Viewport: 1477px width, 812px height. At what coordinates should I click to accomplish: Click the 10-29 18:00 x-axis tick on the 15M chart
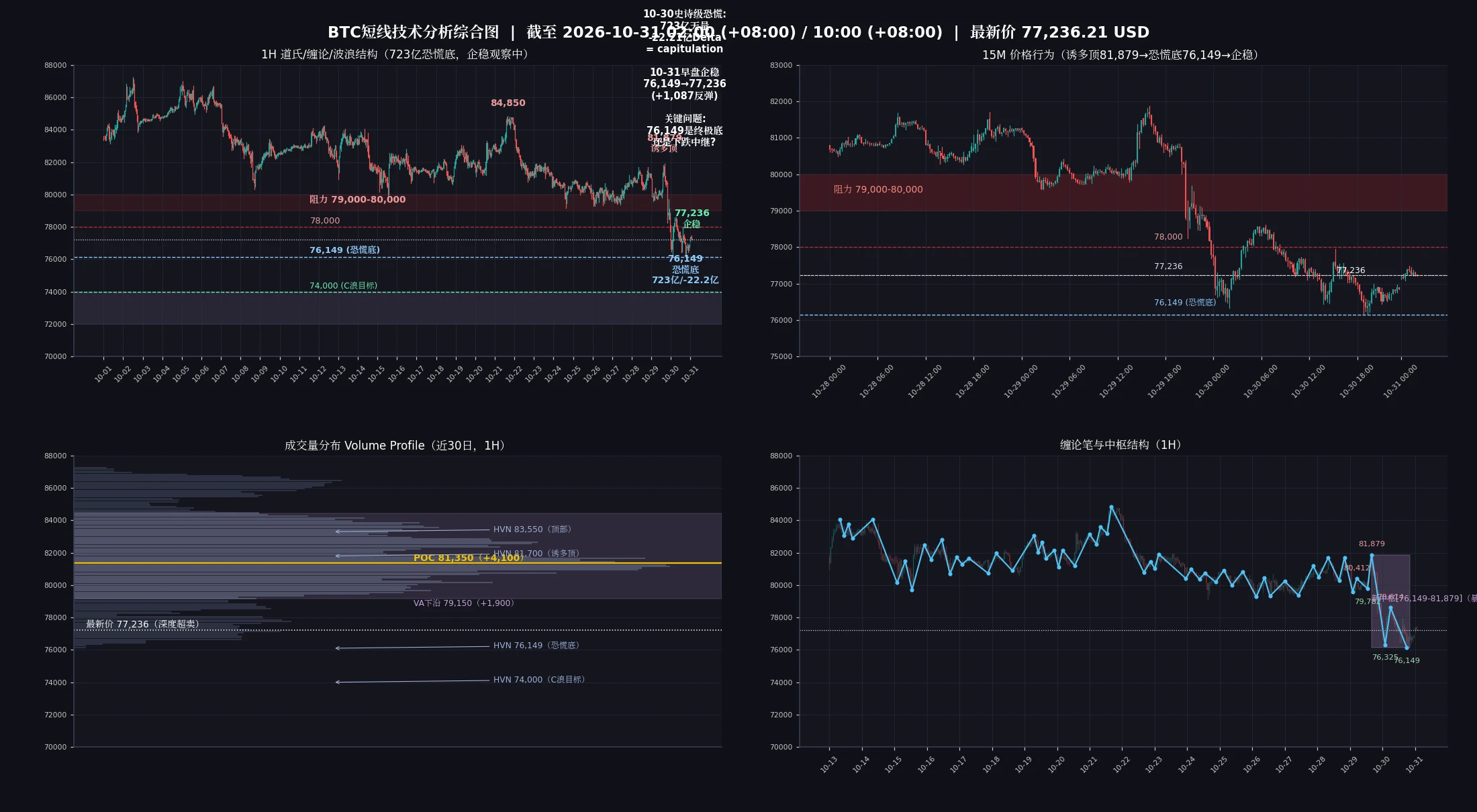[1164, 381]
